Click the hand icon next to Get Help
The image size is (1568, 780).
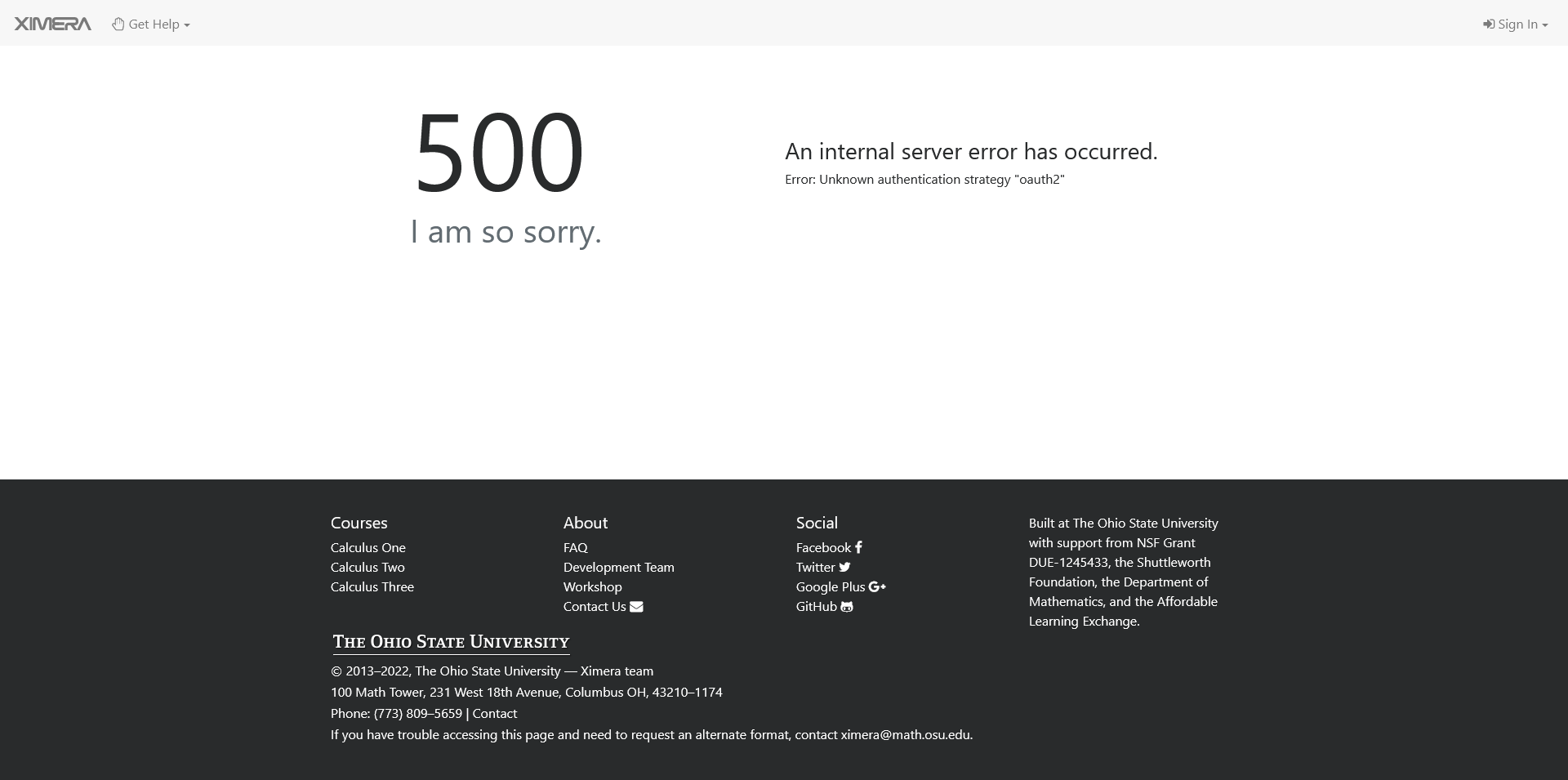[x=118, y=23]
